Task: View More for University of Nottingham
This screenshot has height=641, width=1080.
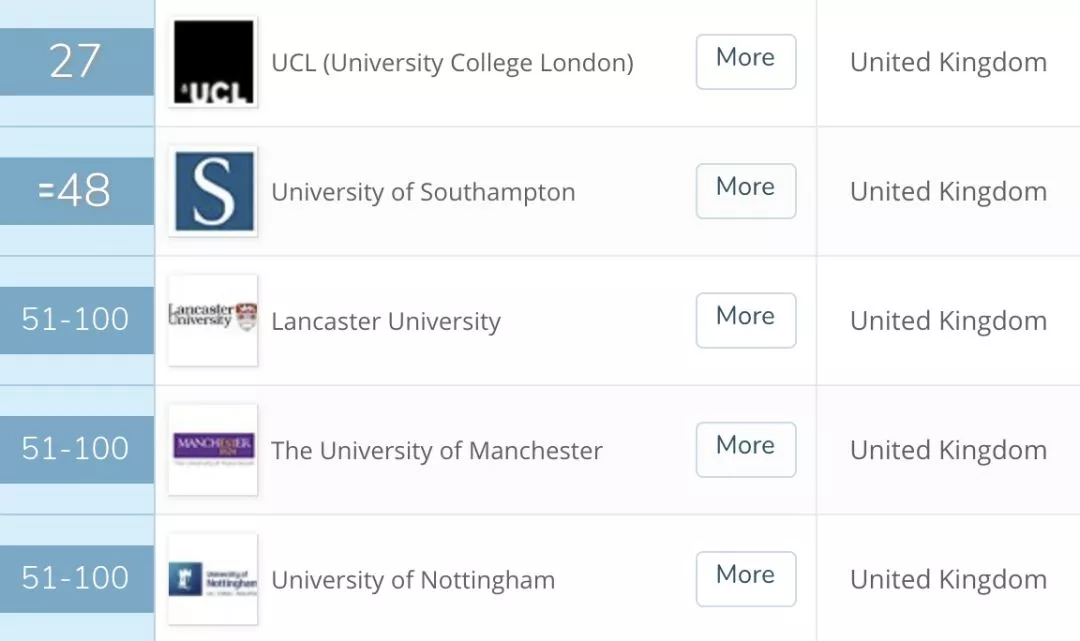Action: click(x=746, y=579)
